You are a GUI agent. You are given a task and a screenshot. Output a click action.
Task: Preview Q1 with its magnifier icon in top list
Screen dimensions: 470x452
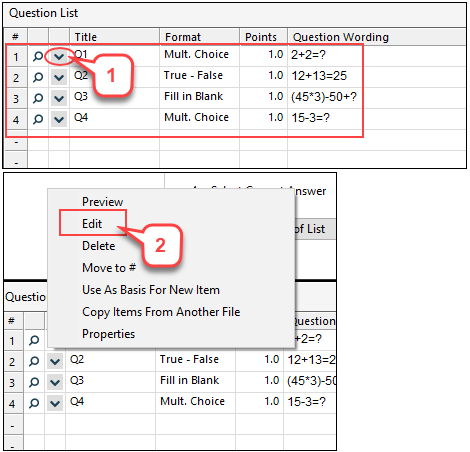point(38,57)
